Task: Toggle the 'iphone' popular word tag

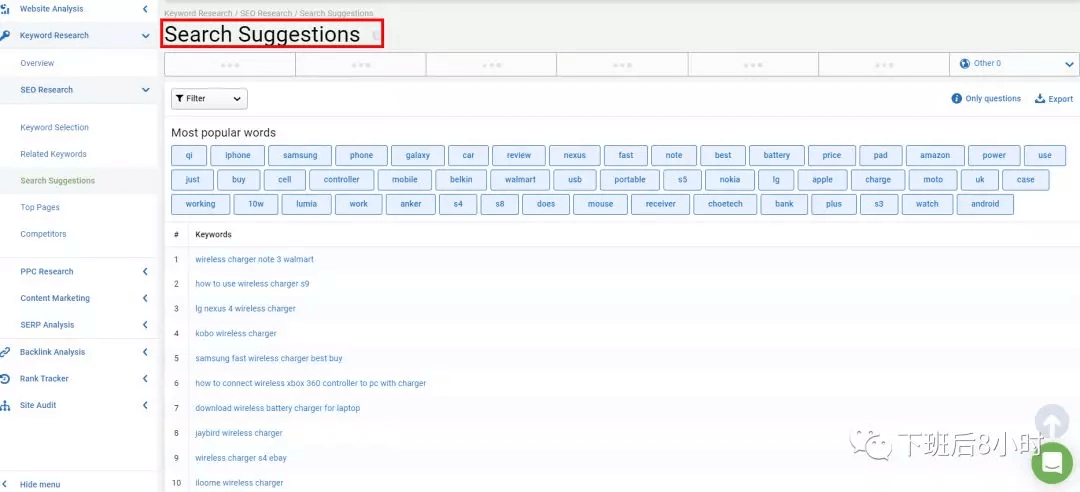Action: (x=238, y=156)
